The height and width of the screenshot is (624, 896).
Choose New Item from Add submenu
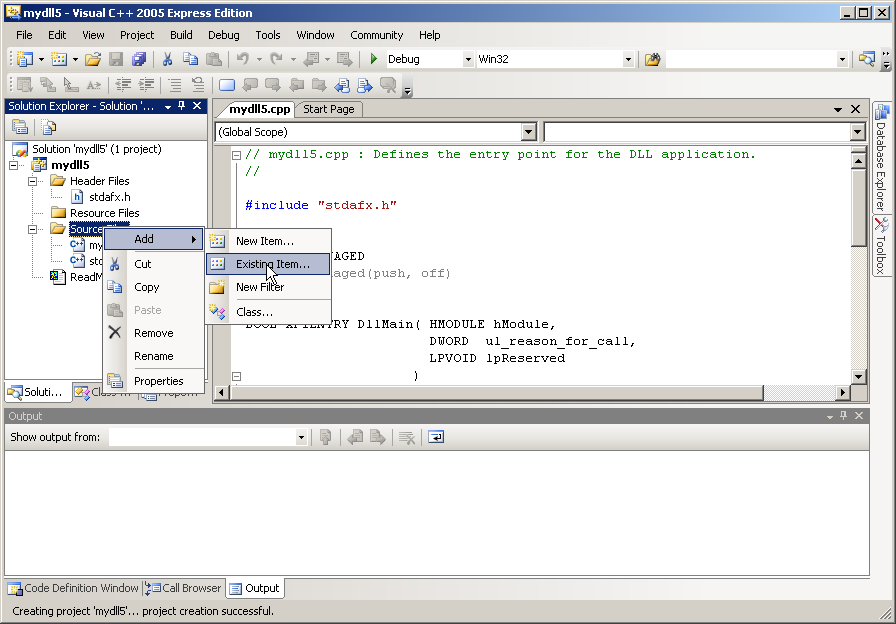[x=268, y=241]
